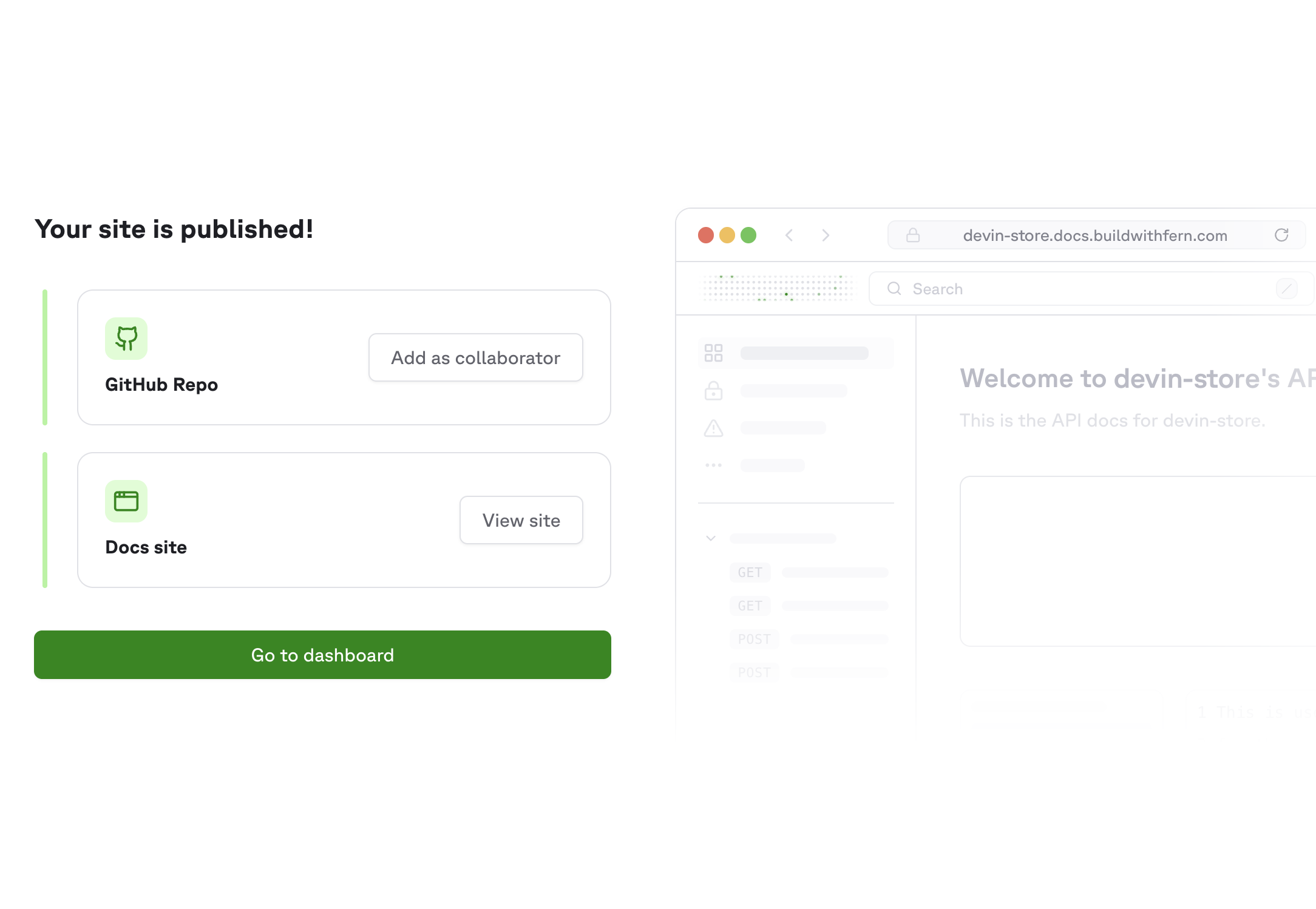Click Go to dashboard

322,655
